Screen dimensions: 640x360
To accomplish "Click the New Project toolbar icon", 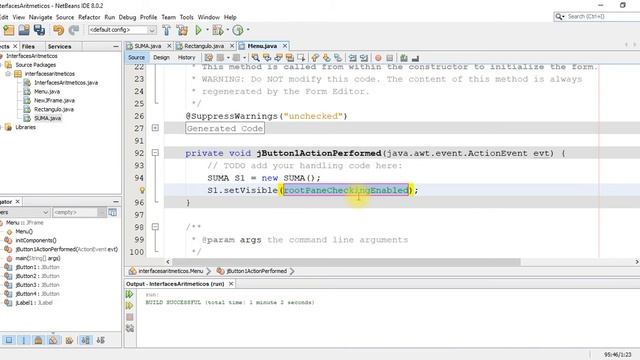I will [x=9, y=30].
